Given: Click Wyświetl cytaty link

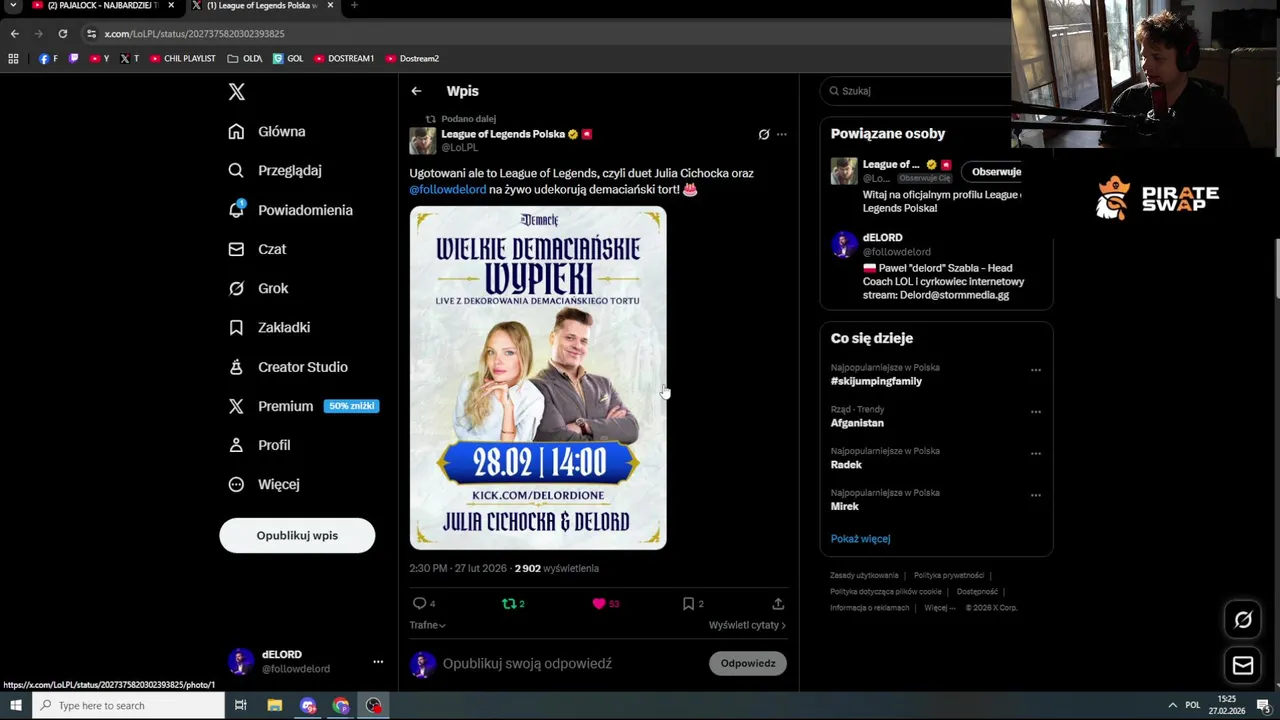Looking at the screenshot, I should pyautogui.click(x=747, y=625).
